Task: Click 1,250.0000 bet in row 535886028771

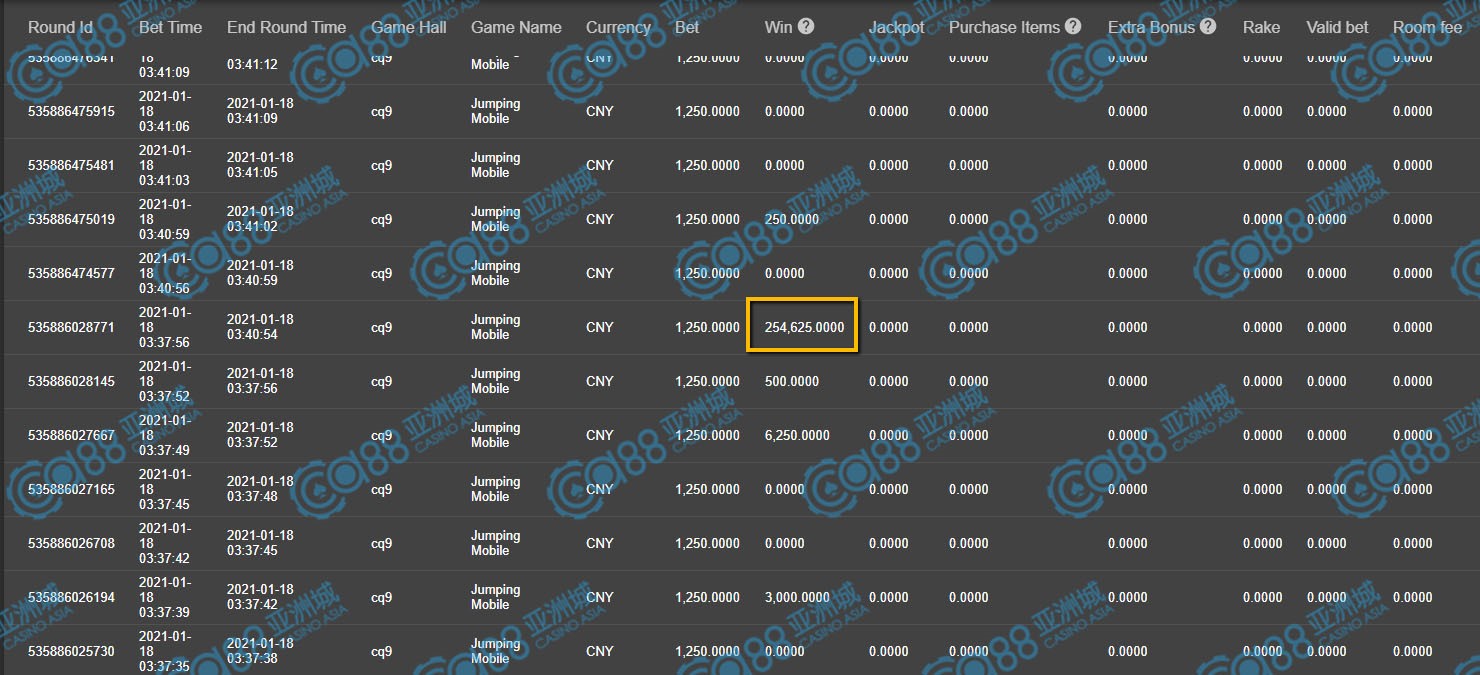Action: (708, 327)
